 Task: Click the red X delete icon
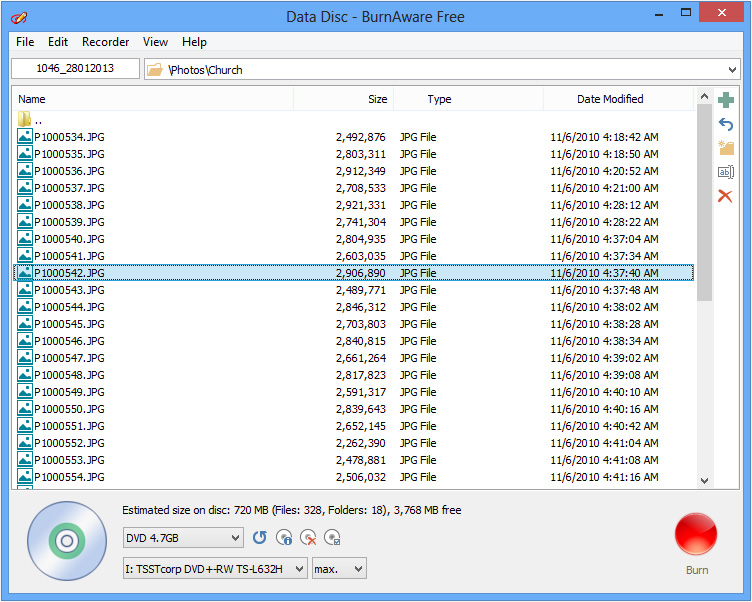click(725, 196)
